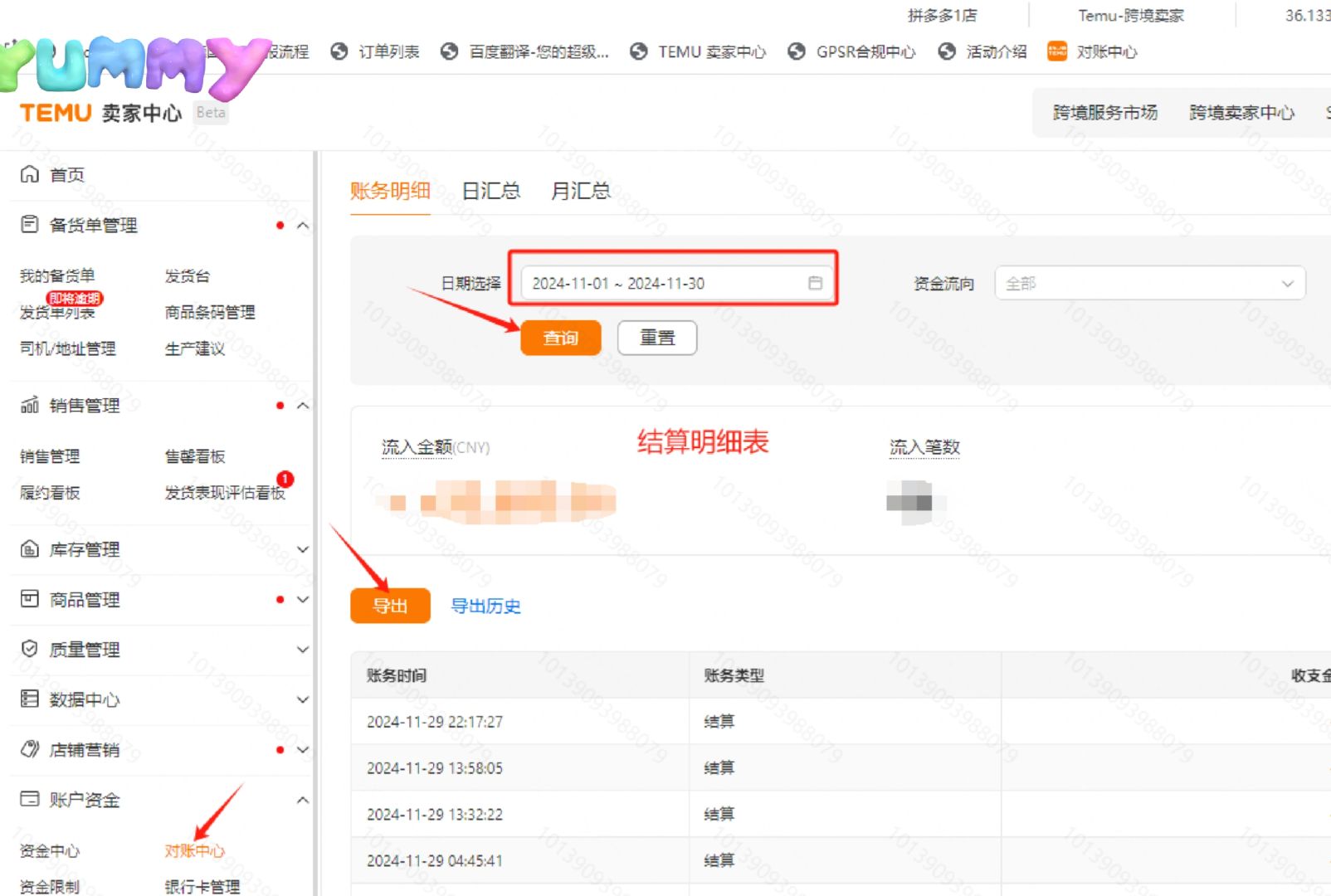The height and width of the screenshot is (896, 1331).
Task: Open 我的备货单 in the sidebar
Action: (x=57, y=275)
